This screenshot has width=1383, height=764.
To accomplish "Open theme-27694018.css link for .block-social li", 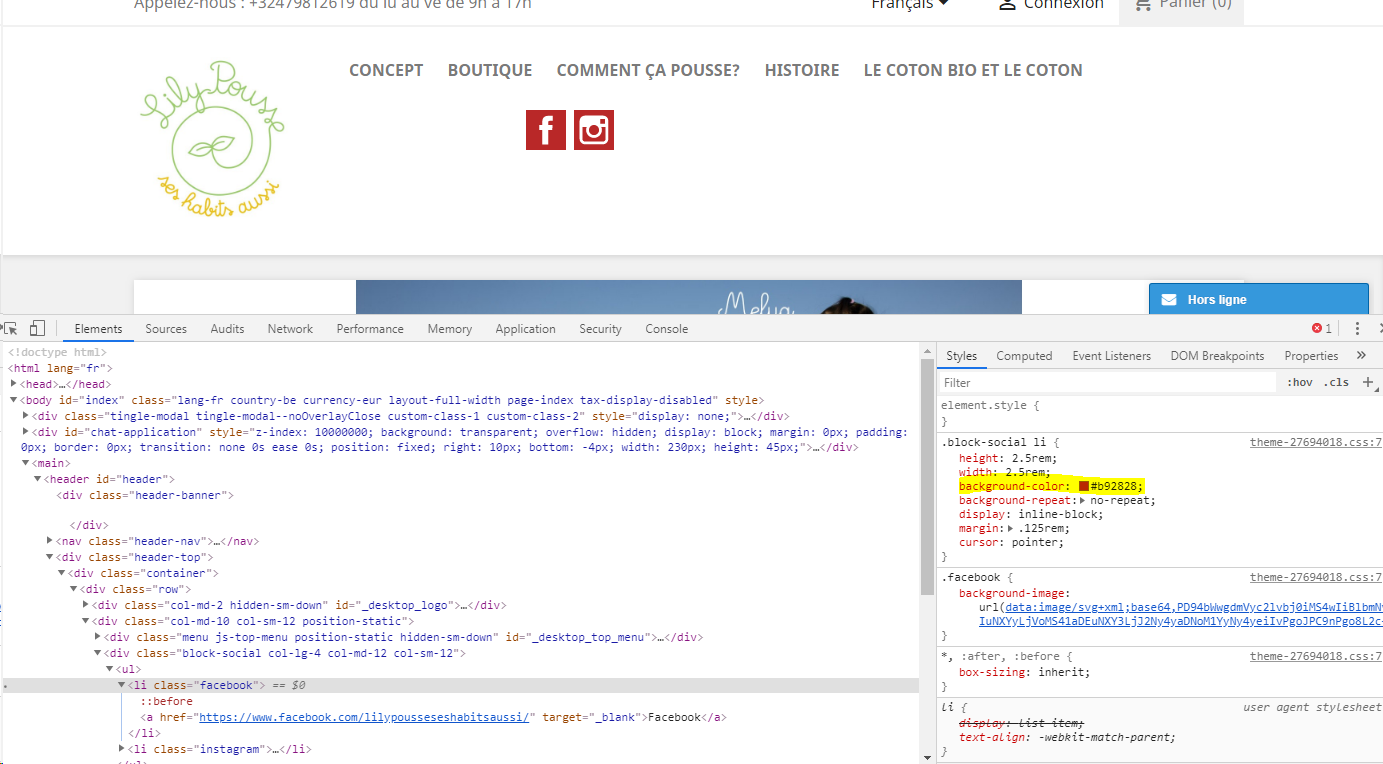I will click(1315, 442).
